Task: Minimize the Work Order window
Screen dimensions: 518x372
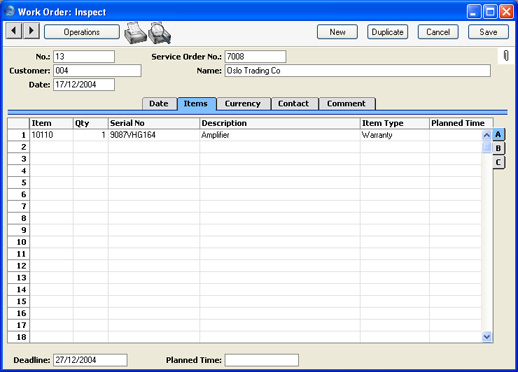Action: click(x=474, y=12)
